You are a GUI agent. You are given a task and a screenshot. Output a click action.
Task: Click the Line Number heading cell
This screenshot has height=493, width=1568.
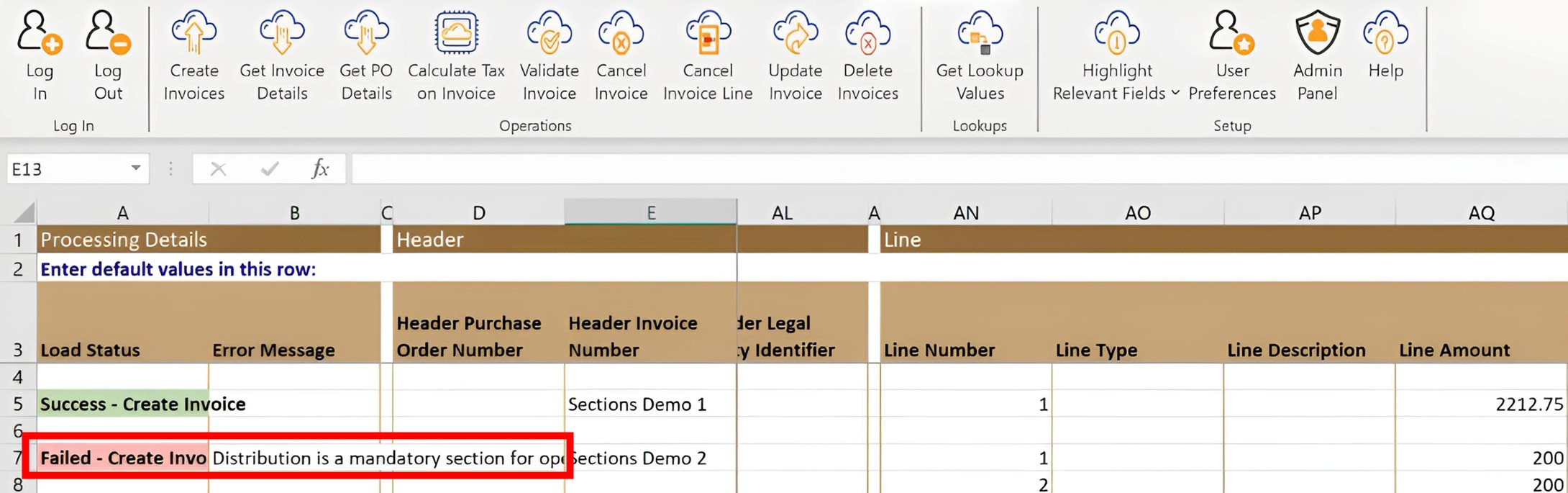click(966, 322)
